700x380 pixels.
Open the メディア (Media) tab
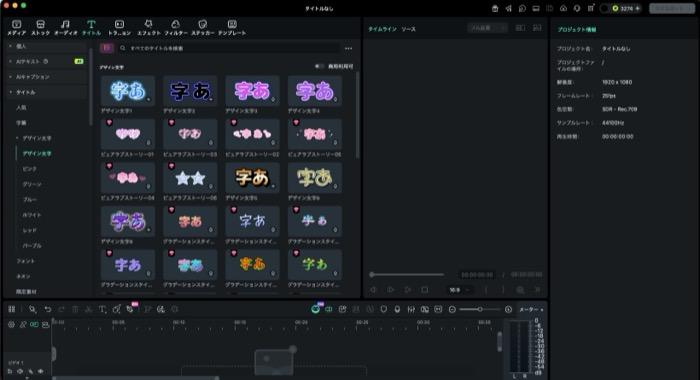(x=17, y=28)
